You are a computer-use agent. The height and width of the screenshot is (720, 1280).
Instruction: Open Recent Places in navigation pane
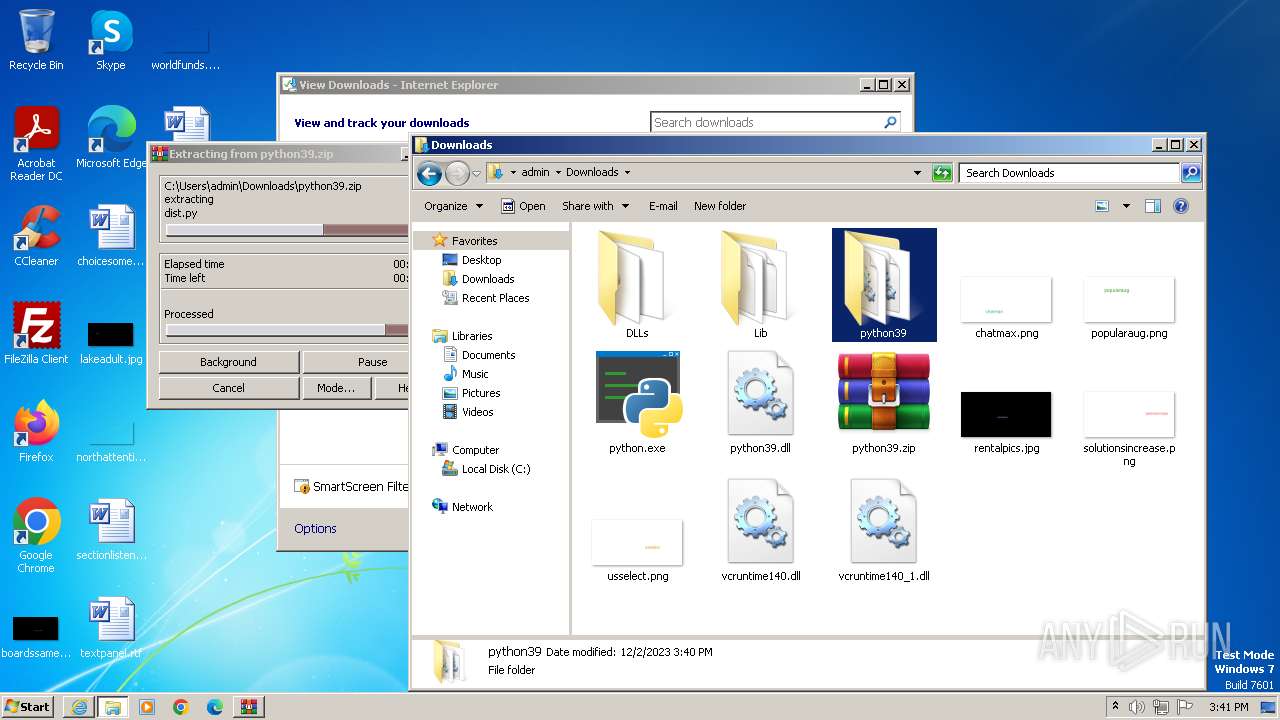coord(495,298)
